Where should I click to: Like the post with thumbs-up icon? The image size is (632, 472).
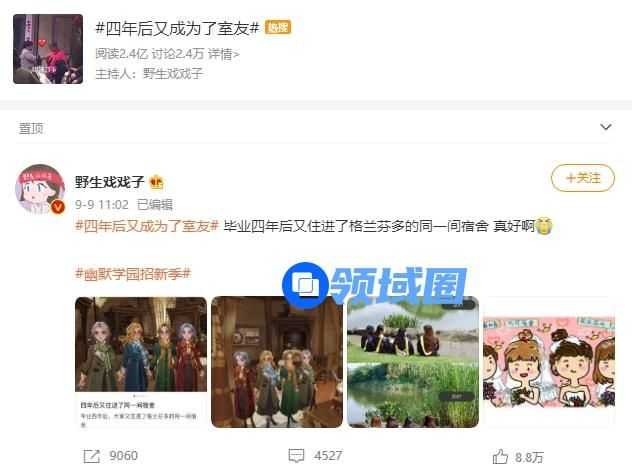[500, 456]
